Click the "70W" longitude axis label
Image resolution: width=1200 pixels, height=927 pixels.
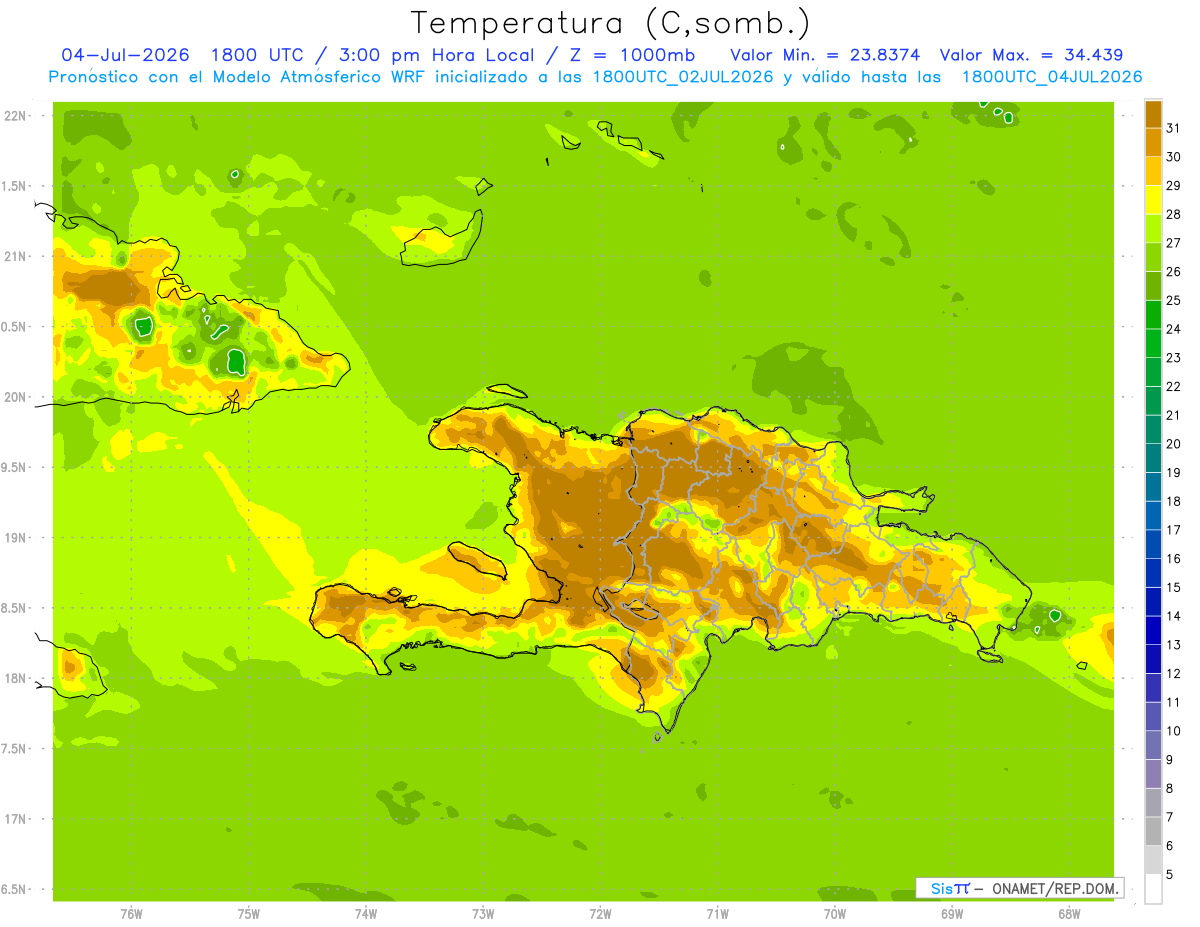[835, 914]
